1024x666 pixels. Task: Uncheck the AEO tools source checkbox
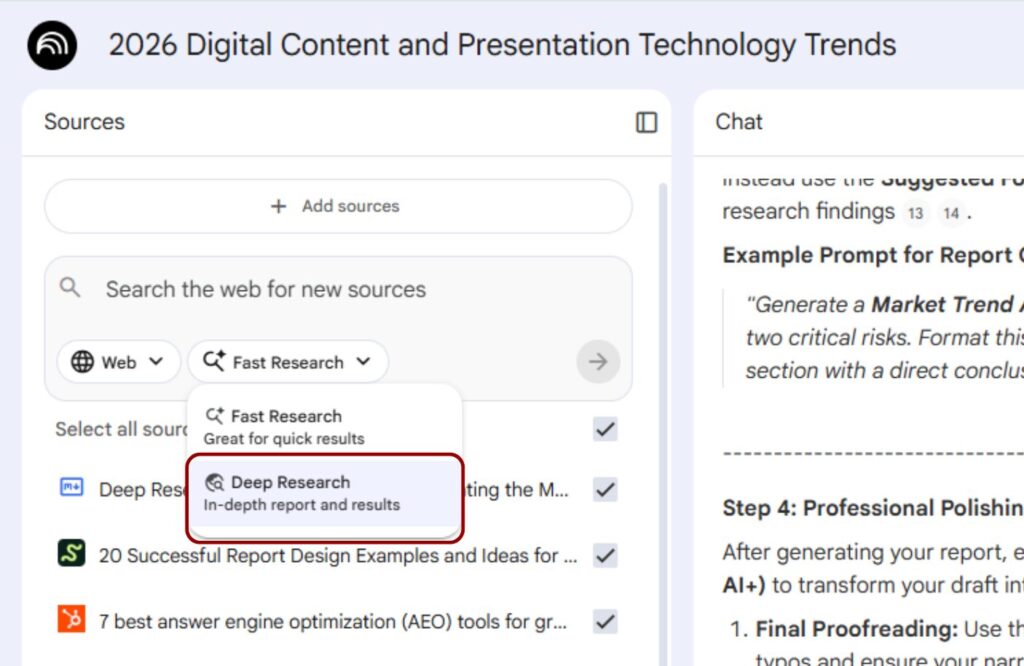605,622
